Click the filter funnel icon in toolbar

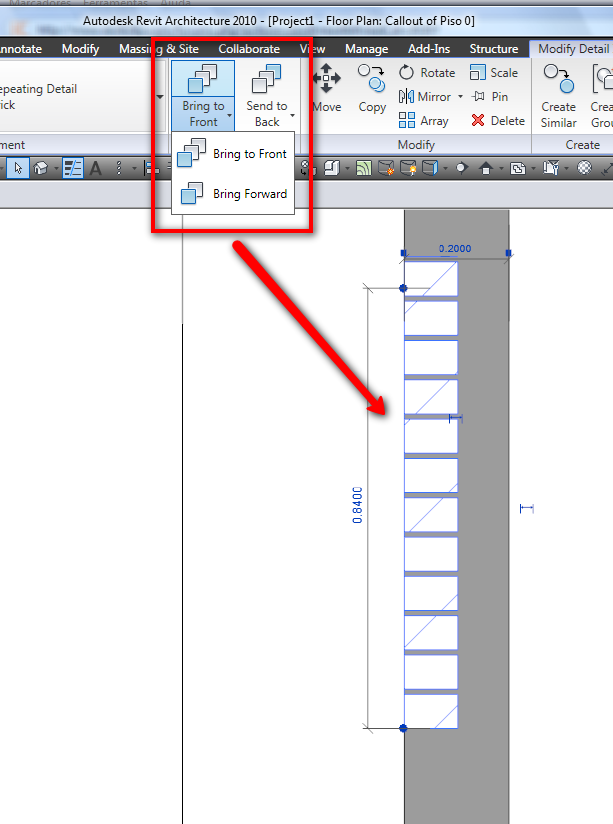(551, 168)
